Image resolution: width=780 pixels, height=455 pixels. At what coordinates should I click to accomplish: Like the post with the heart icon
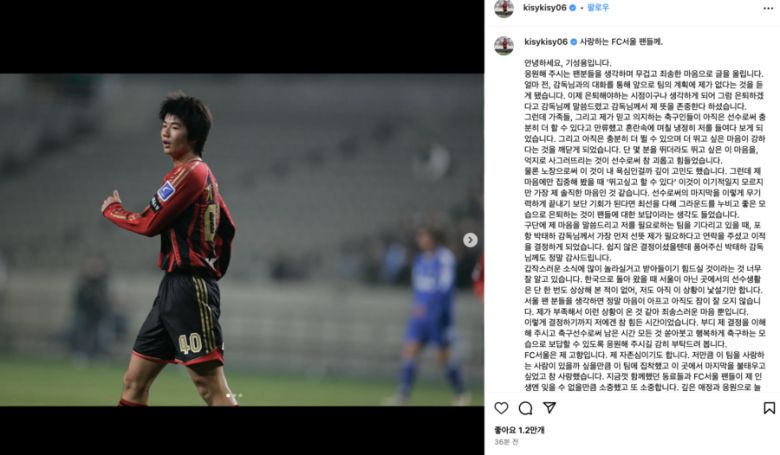coord(501,408)
